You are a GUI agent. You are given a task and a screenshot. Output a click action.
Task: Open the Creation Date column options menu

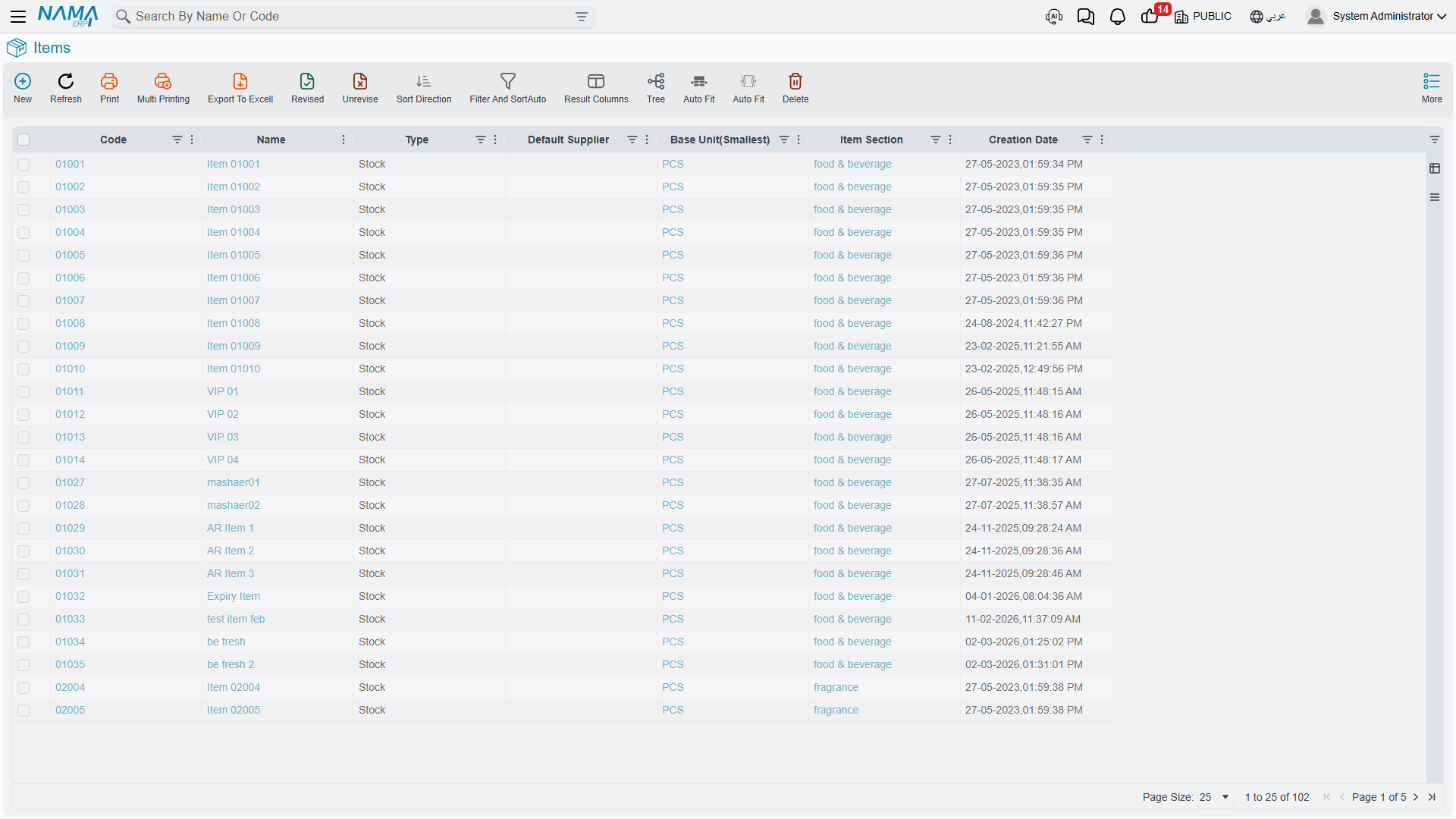pos(1102,140)
